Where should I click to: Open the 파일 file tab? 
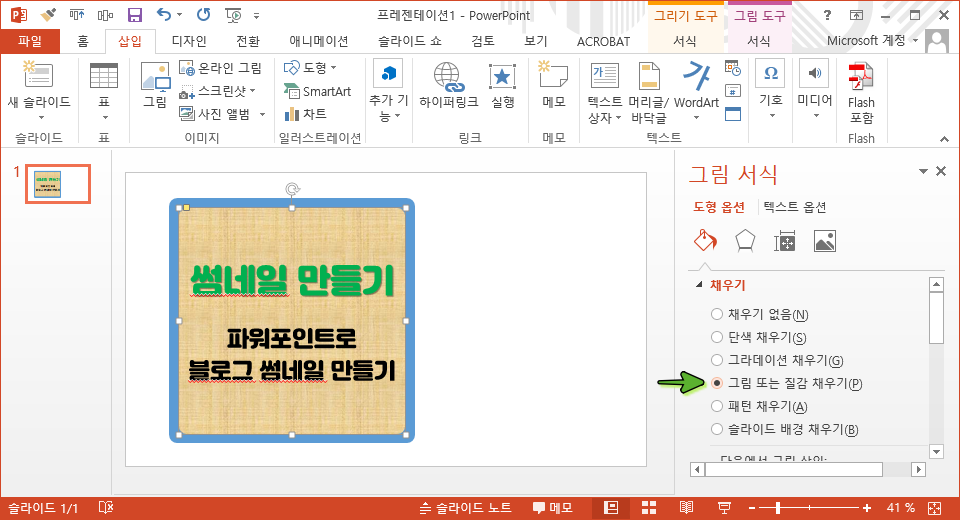click(30, 41)
